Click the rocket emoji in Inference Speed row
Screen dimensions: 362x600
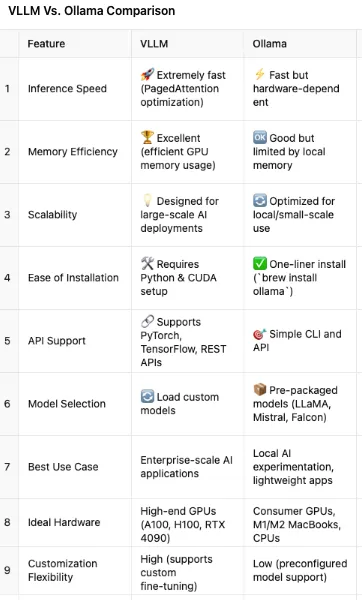tap(147, 74)
